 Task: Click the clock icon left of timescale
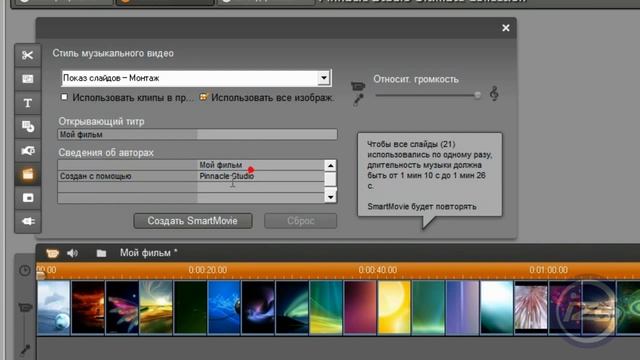click(25, 270)
